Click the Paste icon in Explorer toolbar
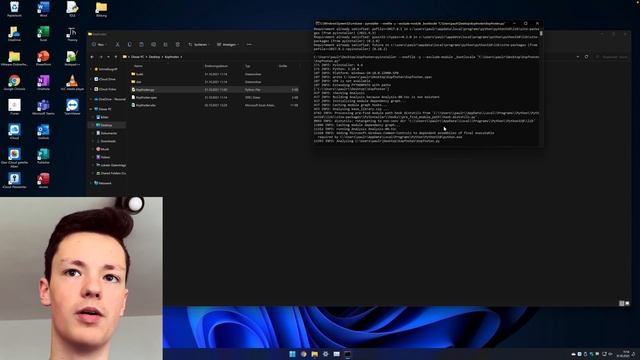 141,44
